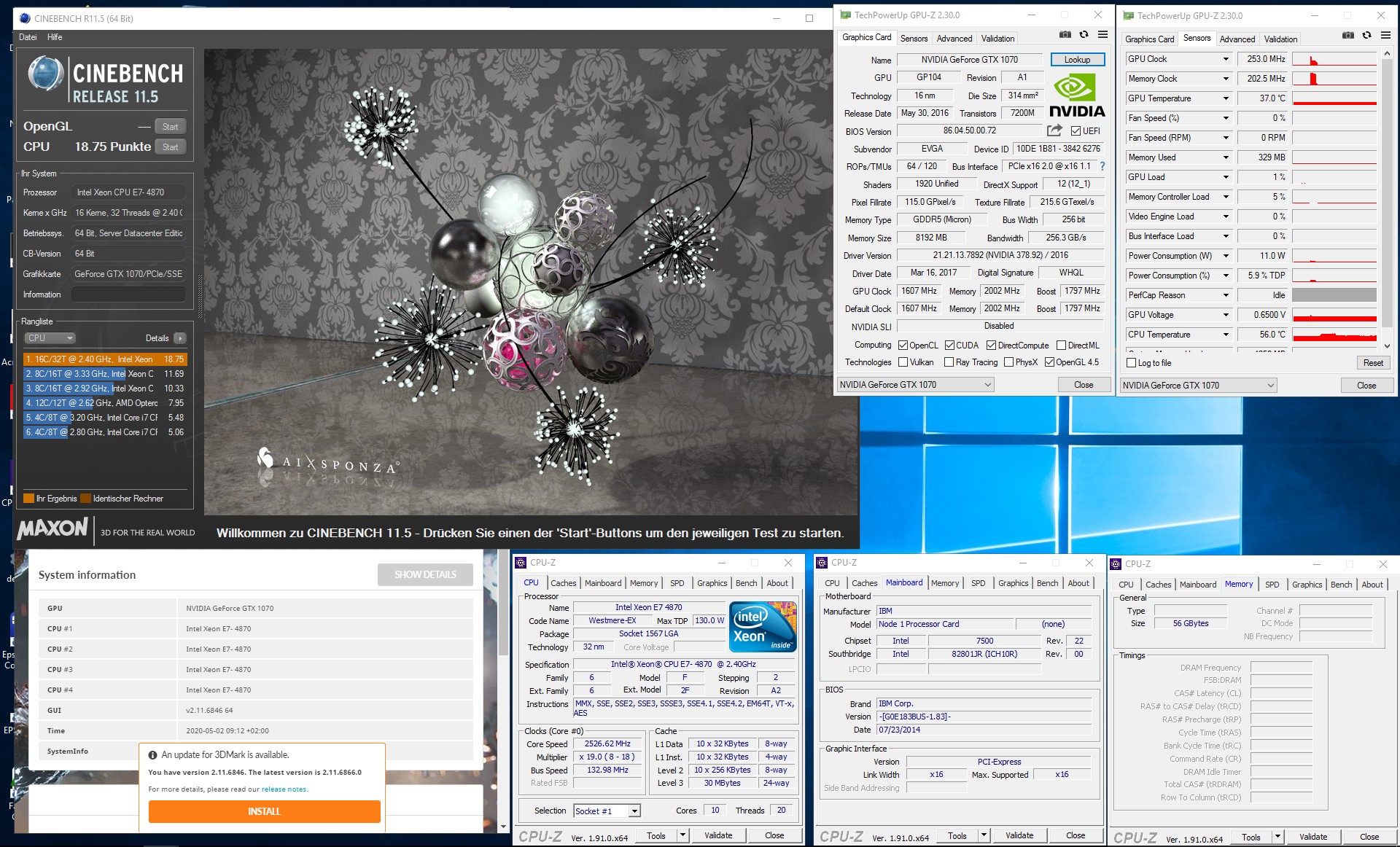Open GPU Temperature sensor dropdown arrow
Screen dimensions: 1400x847
[1226, 98]
